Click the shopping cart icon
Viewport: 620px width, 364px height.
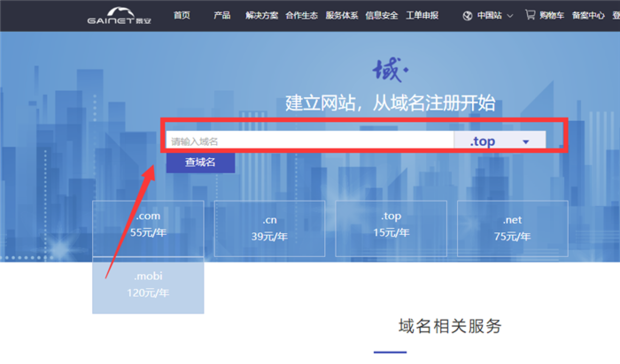click(x=530, y=15)
